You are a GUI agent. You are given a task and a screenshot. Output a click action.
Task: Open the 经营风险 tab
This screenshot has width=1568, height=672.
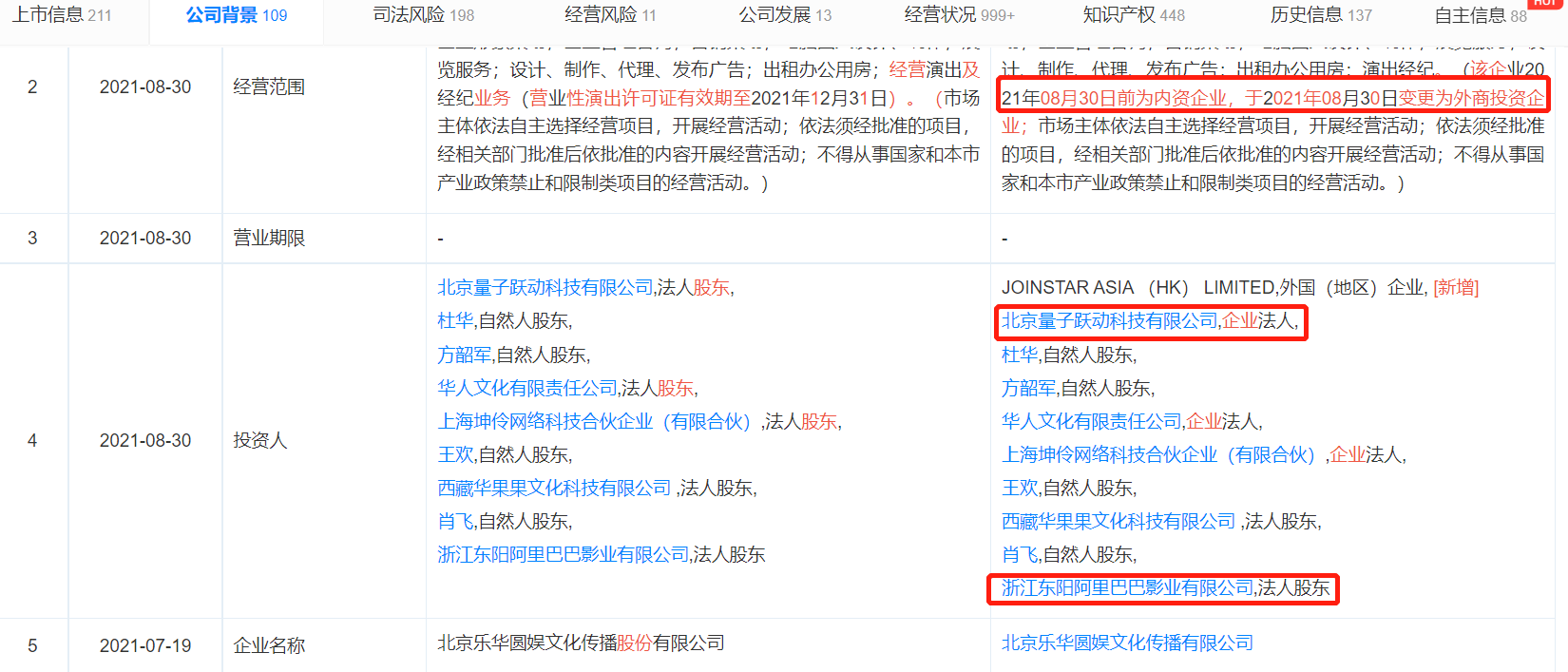click(x=610, y=15)
